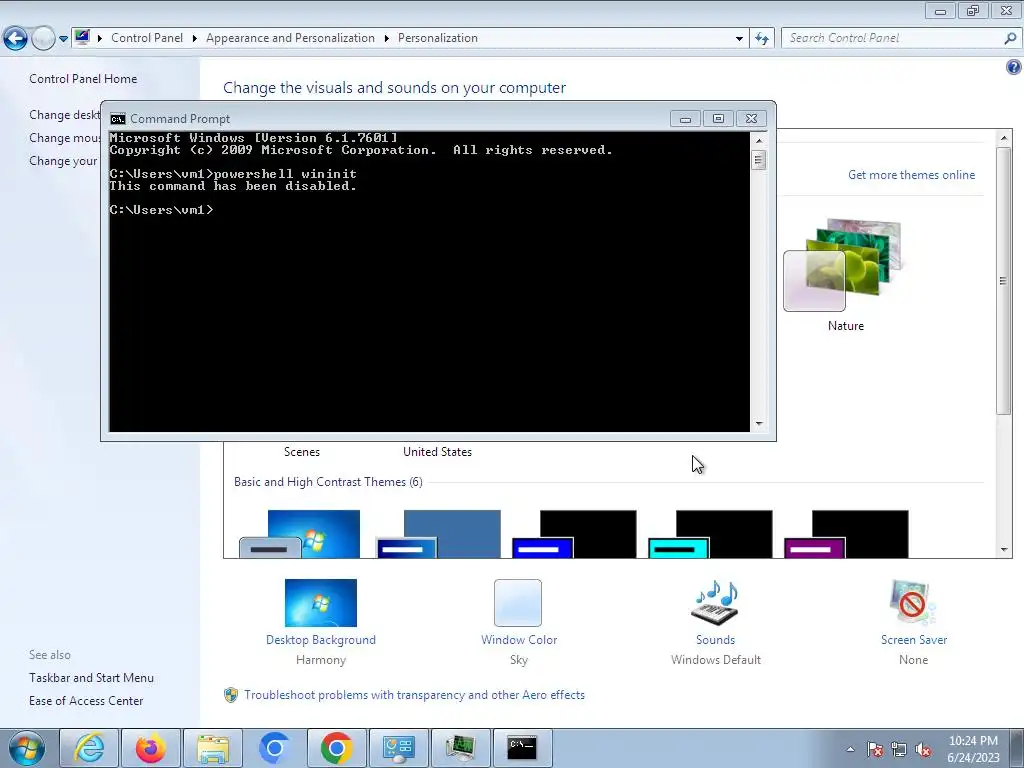Image resolution: width=1024 pixels, height=768 pixels.
Task: Go back with the Back arrow button
Action: click(x=16, y=39)
